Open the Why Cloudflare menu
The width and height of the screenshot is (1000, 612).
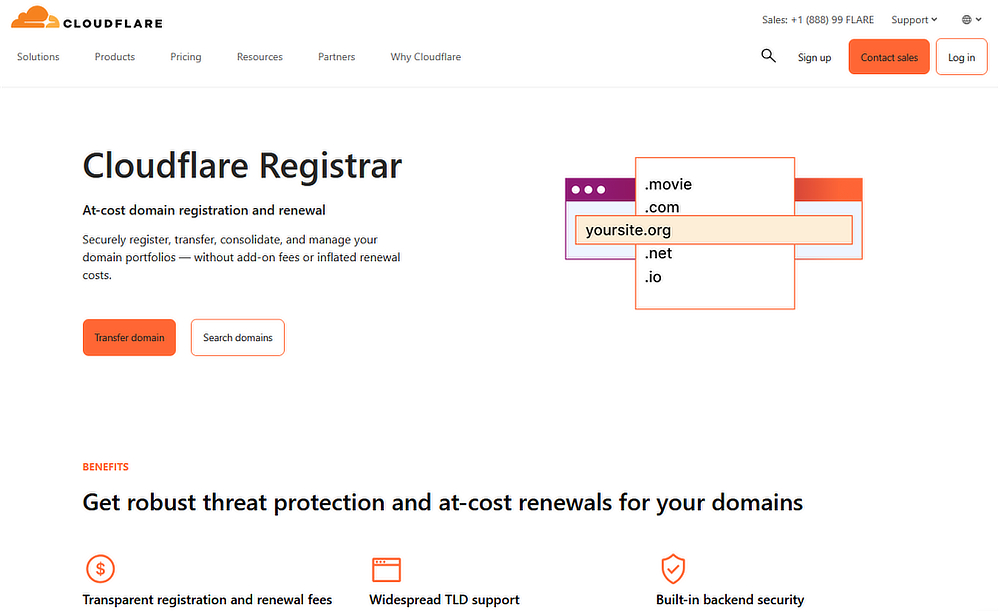click(426, 57)
